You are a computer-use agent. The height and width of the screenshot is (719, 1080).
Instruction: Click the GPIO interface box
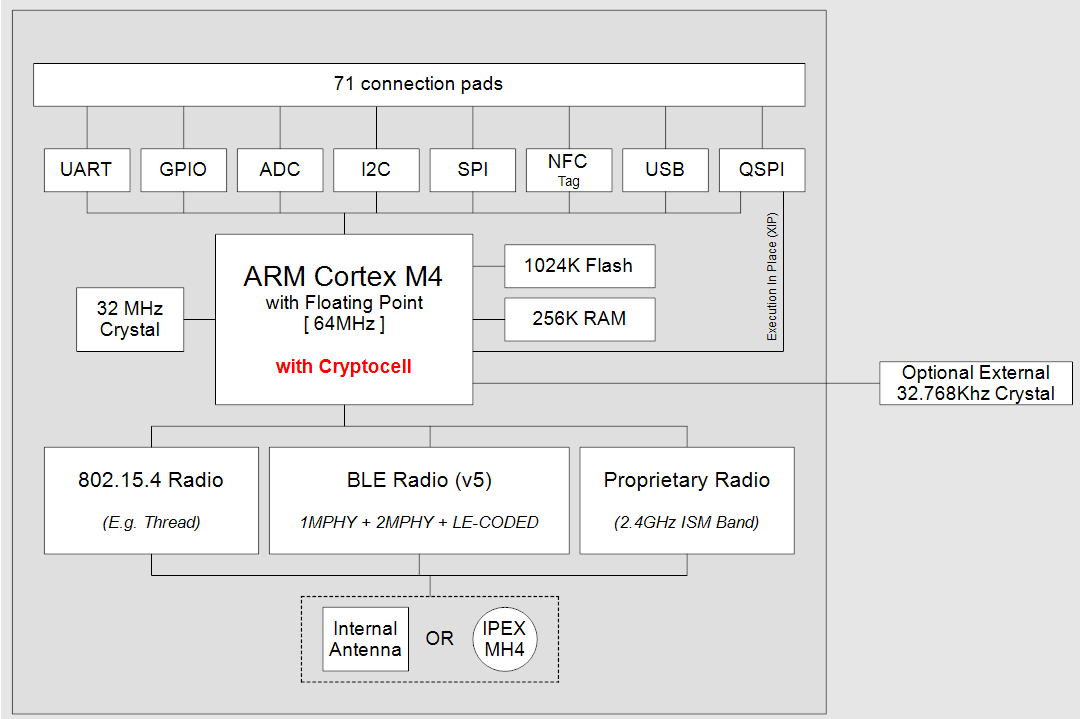point(183,170)
